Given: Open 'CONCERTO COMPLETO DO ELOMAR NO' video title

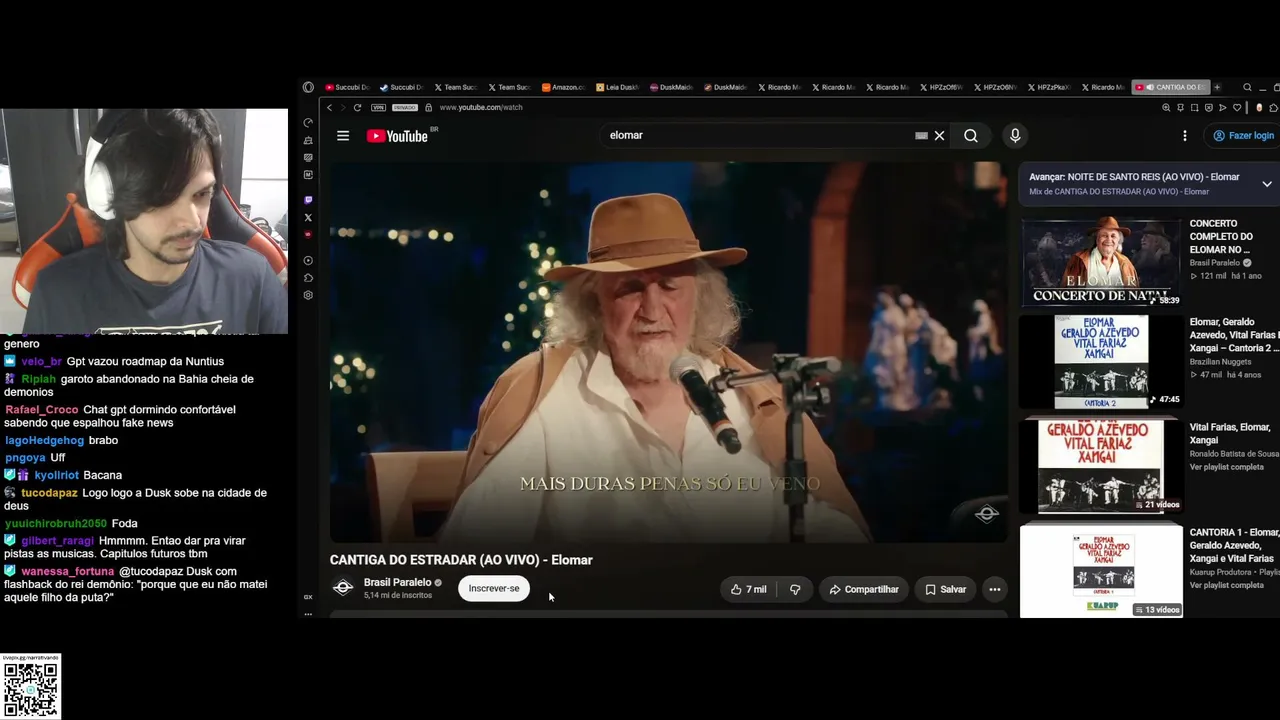Looking at the screenshot, I should tap(1221, 237).
